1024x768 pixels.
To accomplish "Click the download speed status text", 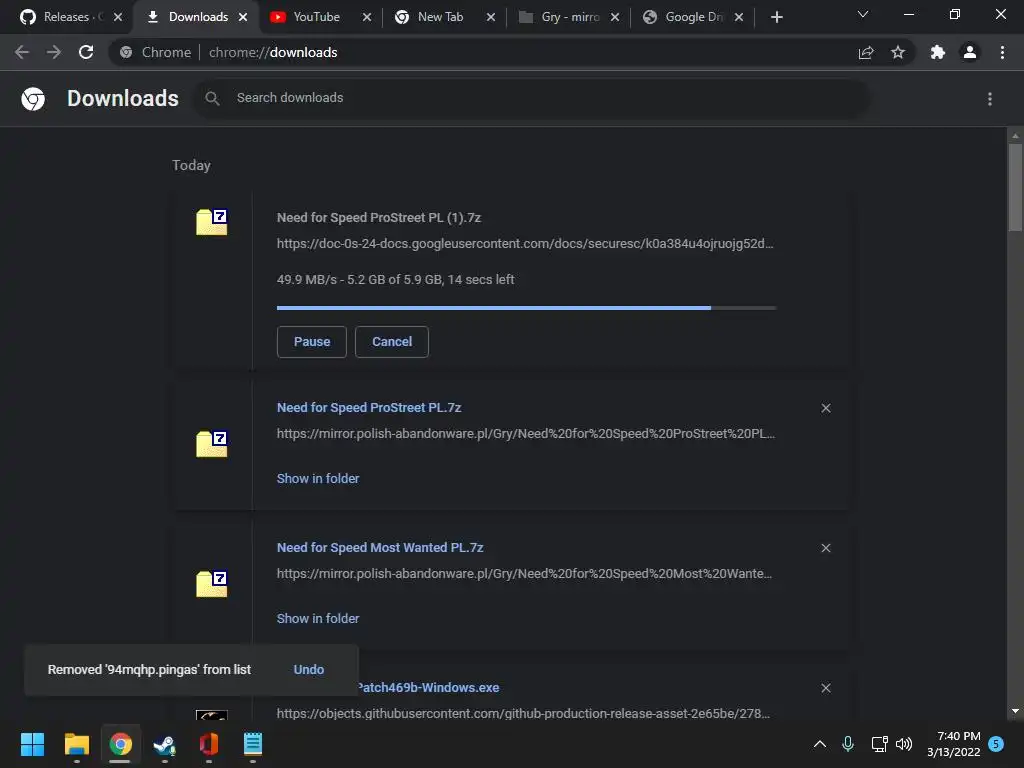I will 395,280.
